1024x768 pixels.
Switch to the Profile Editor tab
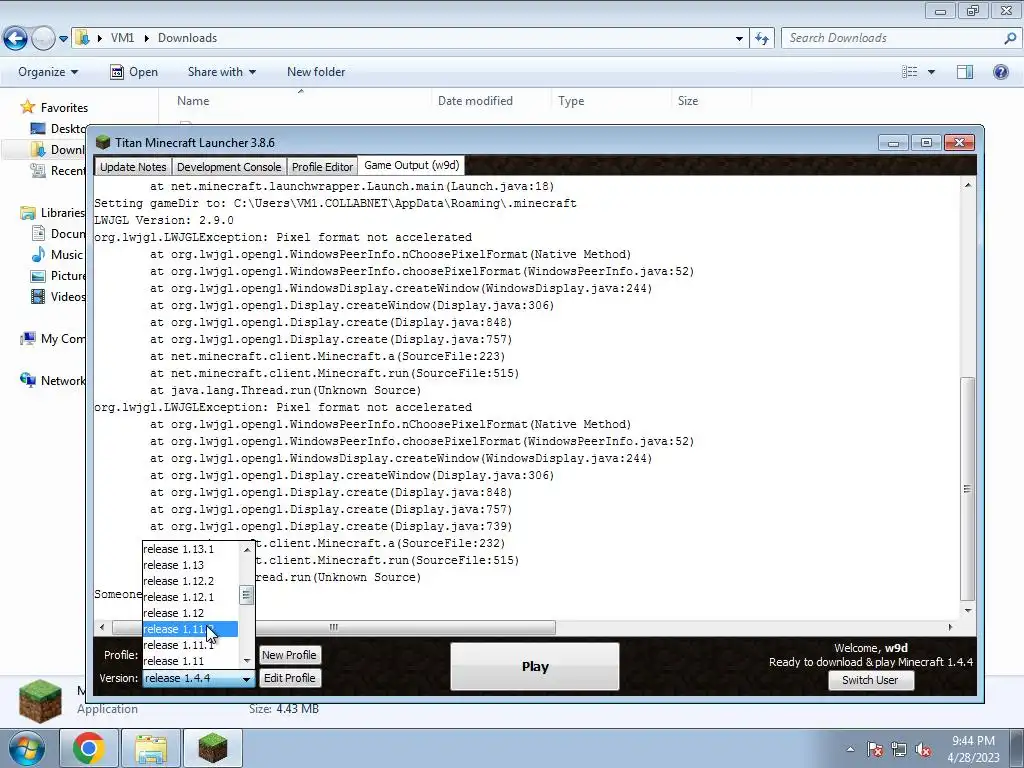323,167
